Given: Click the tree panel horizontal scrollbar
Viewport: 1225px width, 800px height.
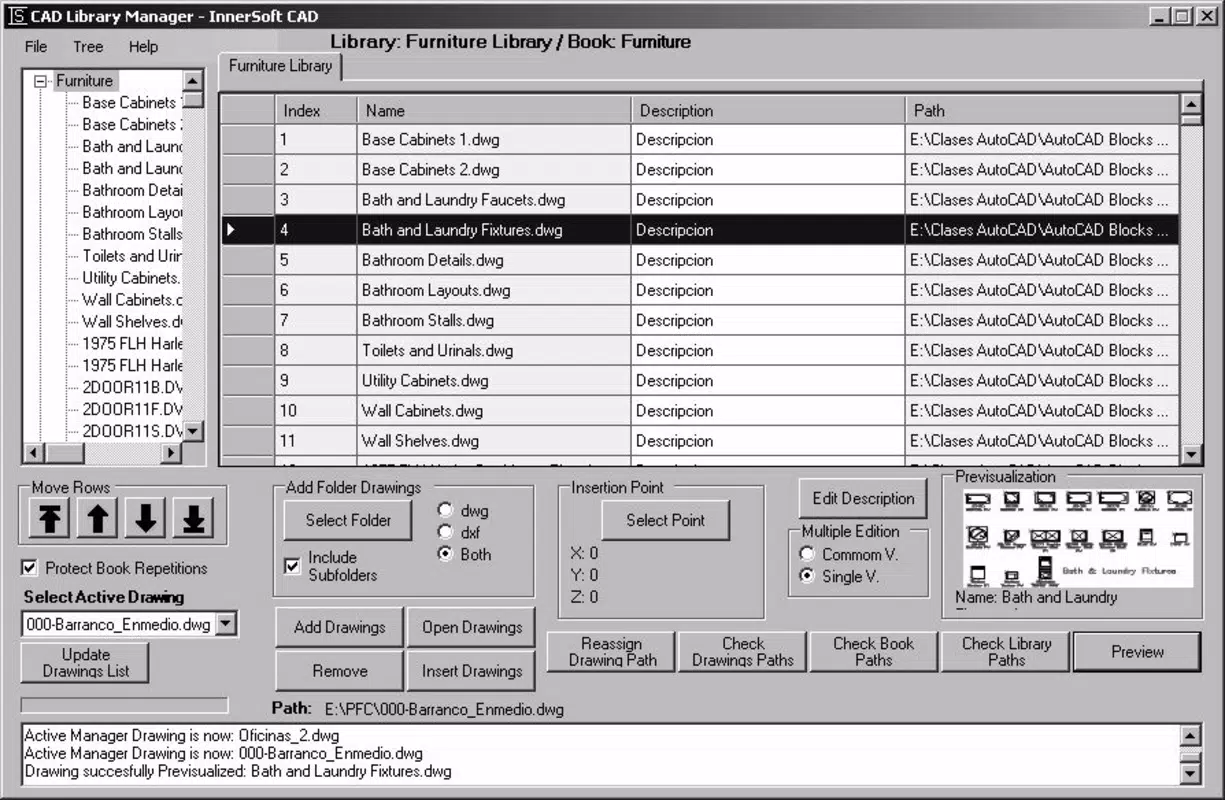Looking at the screenshot, I should pyautogui.click(x=103, y=453).
